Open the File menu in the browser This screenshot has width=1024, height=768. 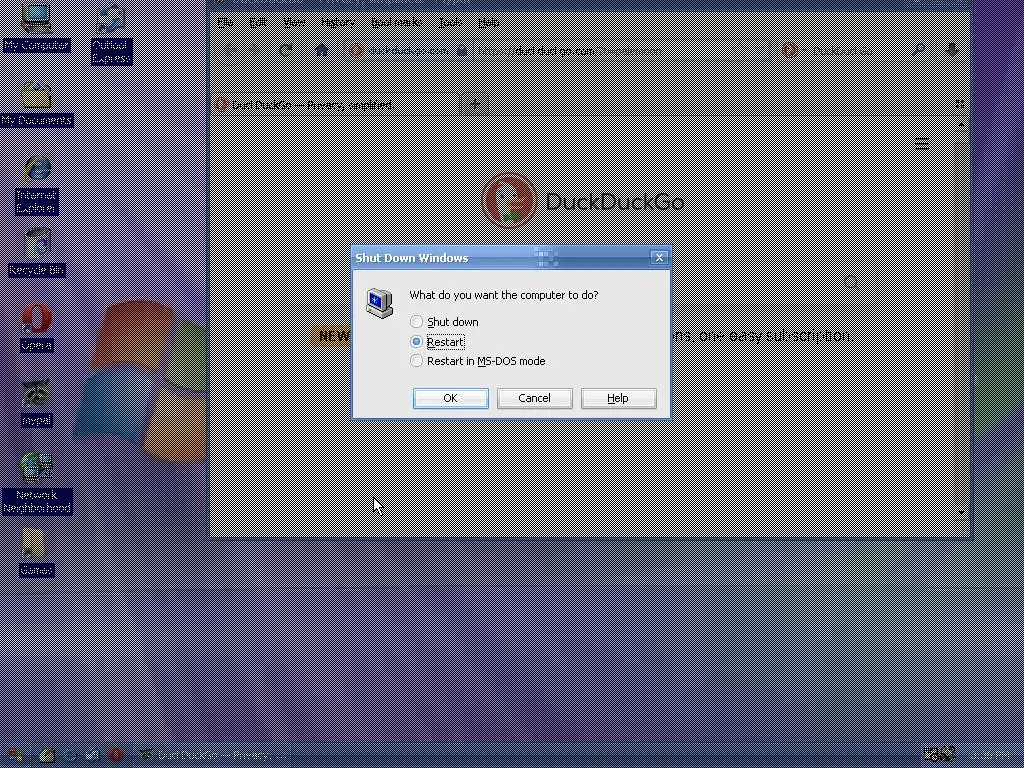[225, 22]
